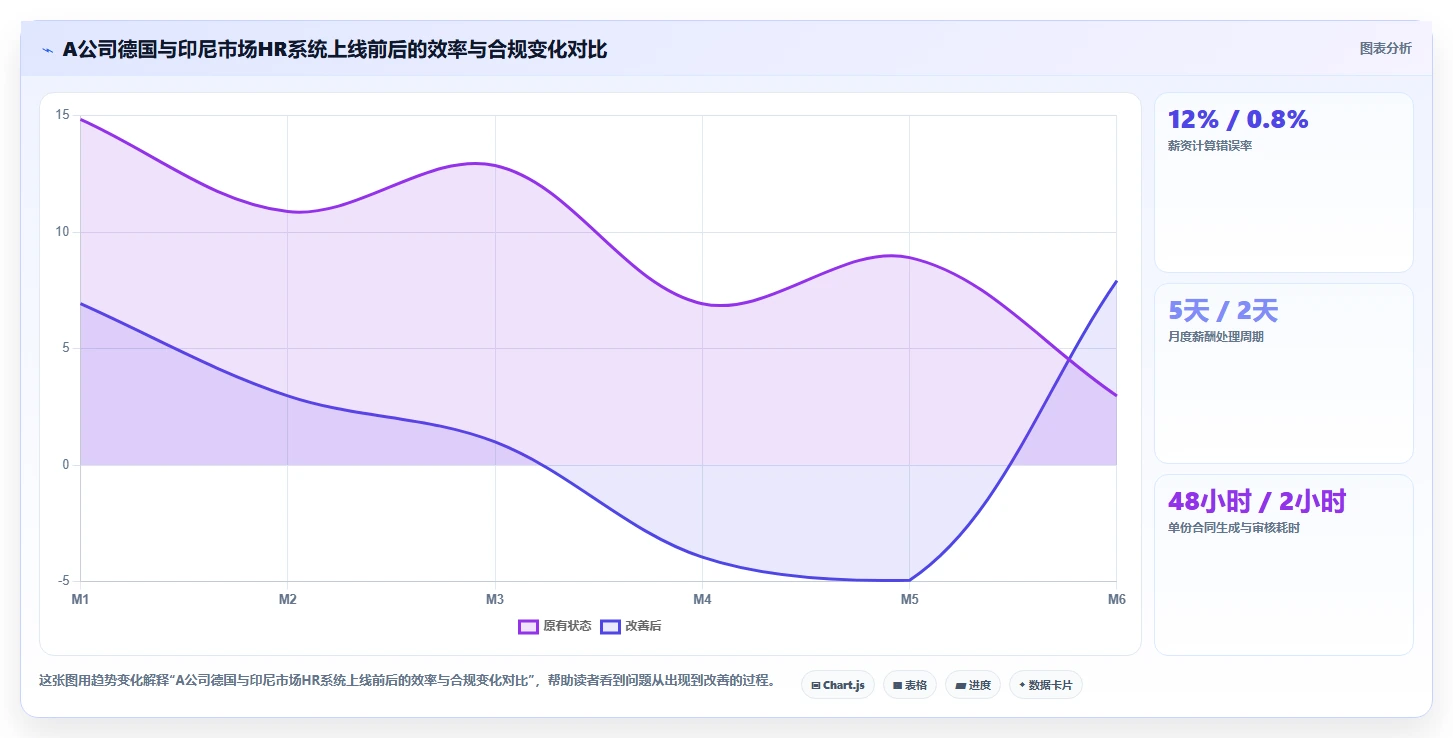
Task: Click the purple 原有状态 legend swatch
Action: click(528, 627)
